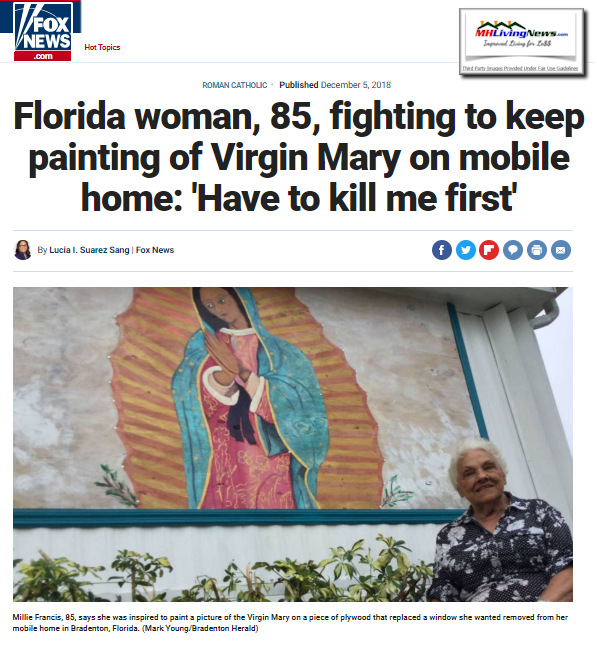Image resolution: width=597 pixels, height=645 pixels.
Task: Print the article using printer icon
Action: tap(537, 250)
